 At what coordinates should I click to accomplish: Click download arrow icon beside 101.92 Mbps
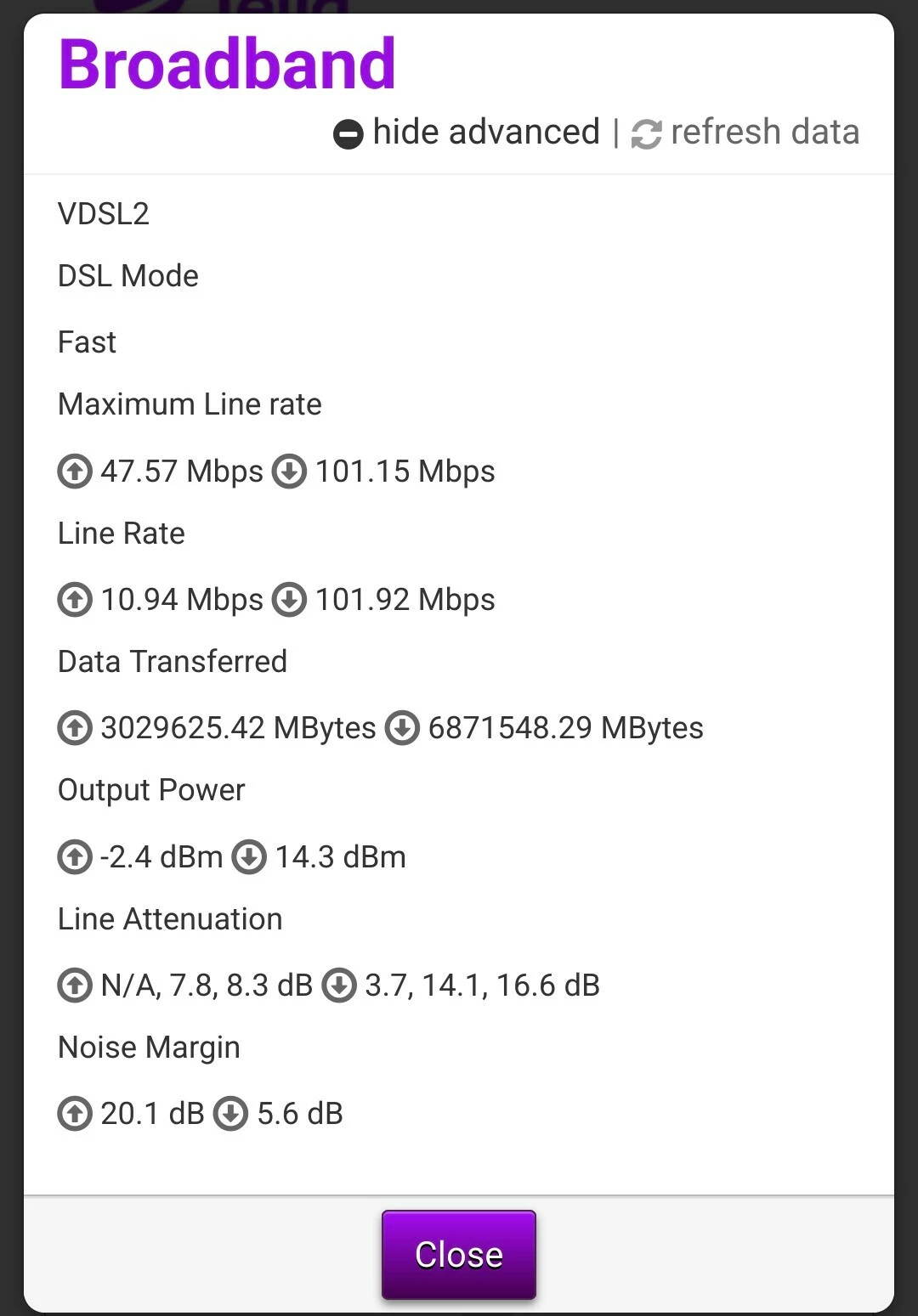click(289, 600)
